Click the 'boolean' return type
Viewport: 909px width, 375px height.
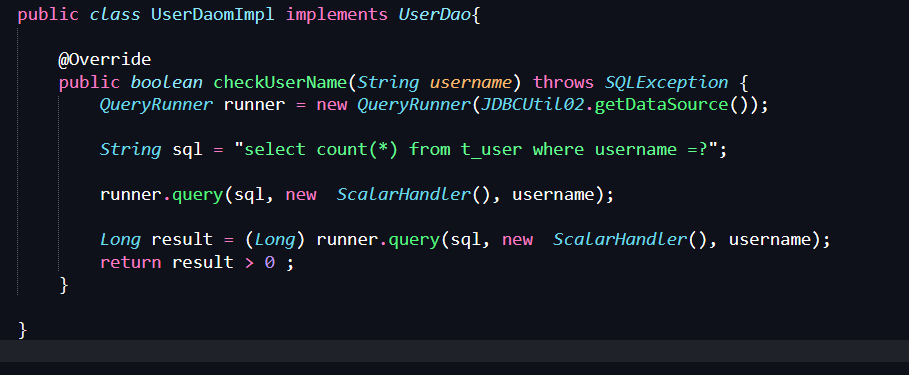coord(167,82)
